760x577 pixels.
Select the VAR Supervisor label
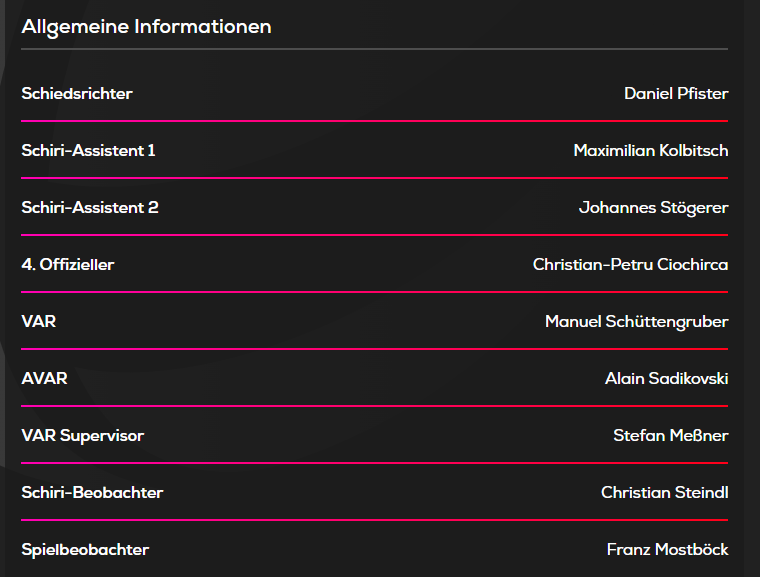tap(83, 436)
